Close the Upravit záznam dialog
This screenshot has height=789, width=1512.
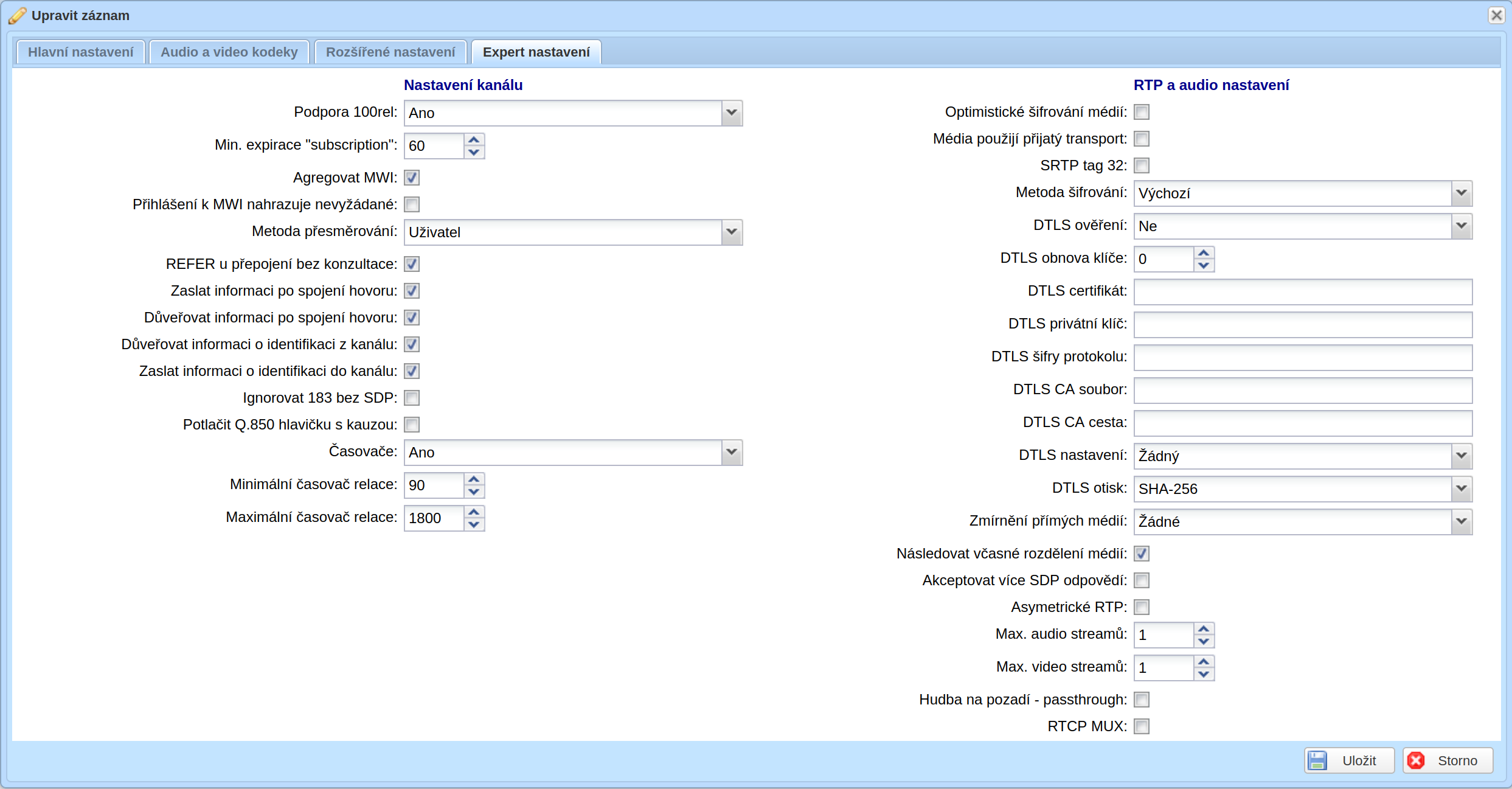(x=1497, y=15)
